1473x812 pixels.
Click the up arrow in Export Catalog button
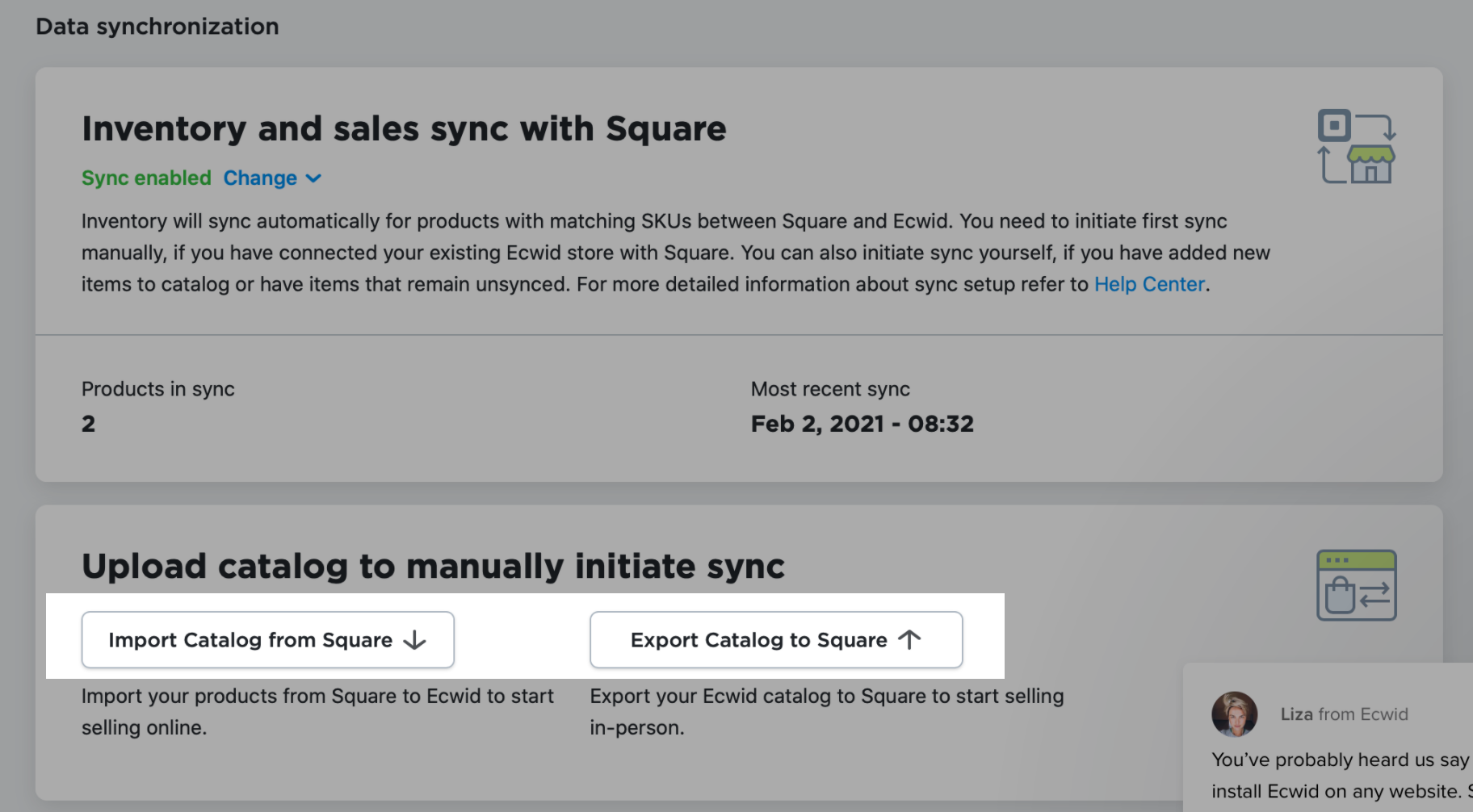click(x=909, y=640)
